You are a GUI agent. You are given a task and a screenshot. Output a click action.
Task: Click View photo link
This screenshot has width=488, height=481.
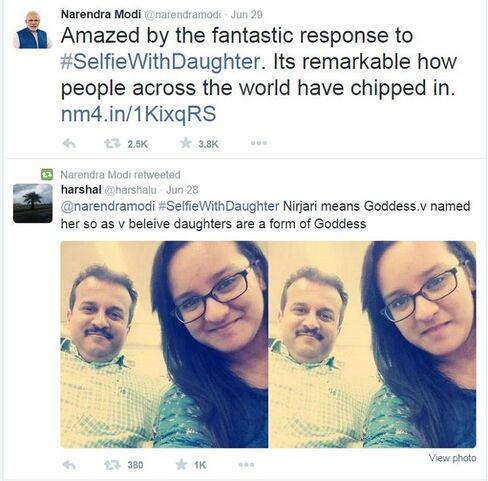(452, 458)
